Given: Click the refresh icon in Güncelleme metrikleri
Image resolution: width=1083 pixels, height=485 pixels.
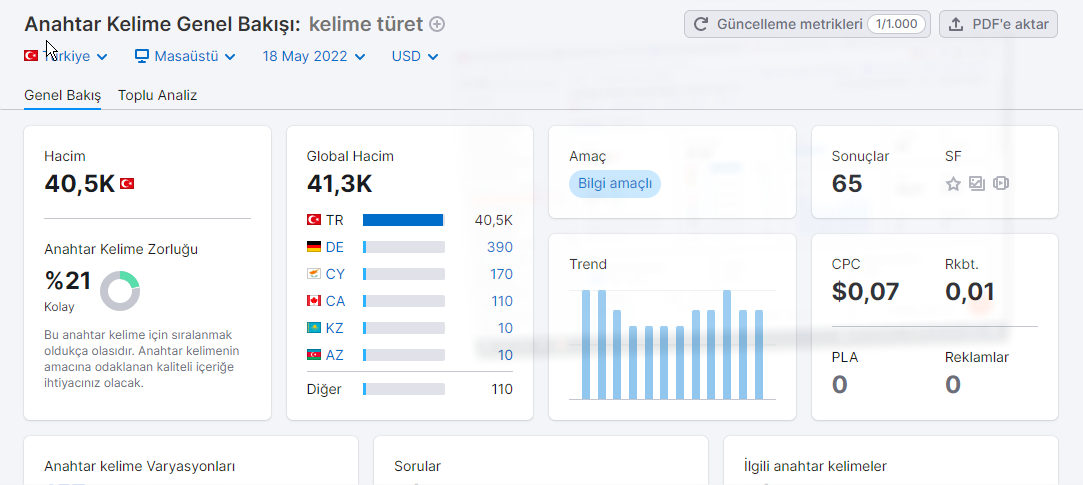Looking at the screenshot, I should point(700,25).
